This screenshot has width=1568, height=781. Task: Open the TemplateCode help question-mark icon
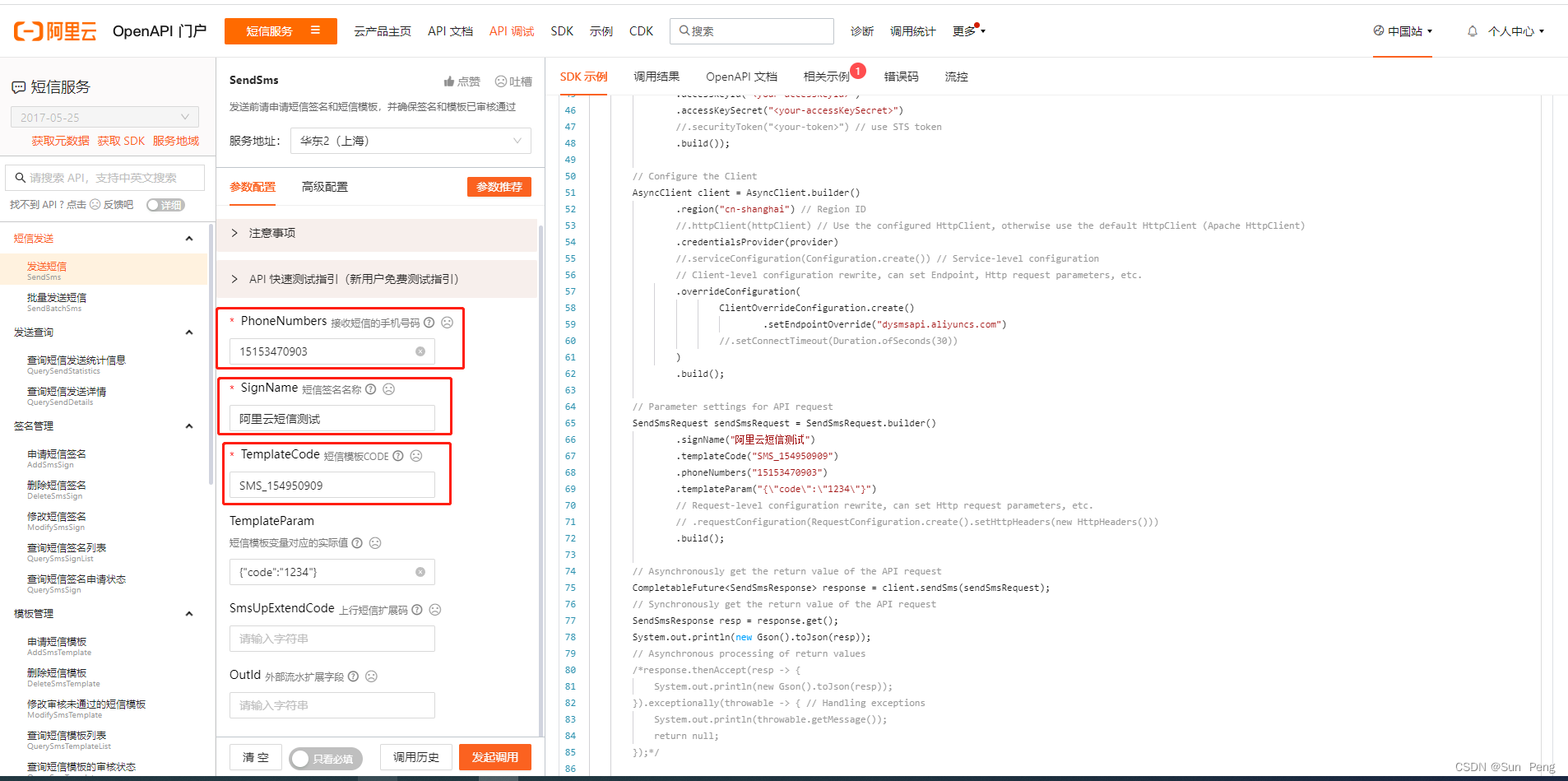tap(398, 456)
